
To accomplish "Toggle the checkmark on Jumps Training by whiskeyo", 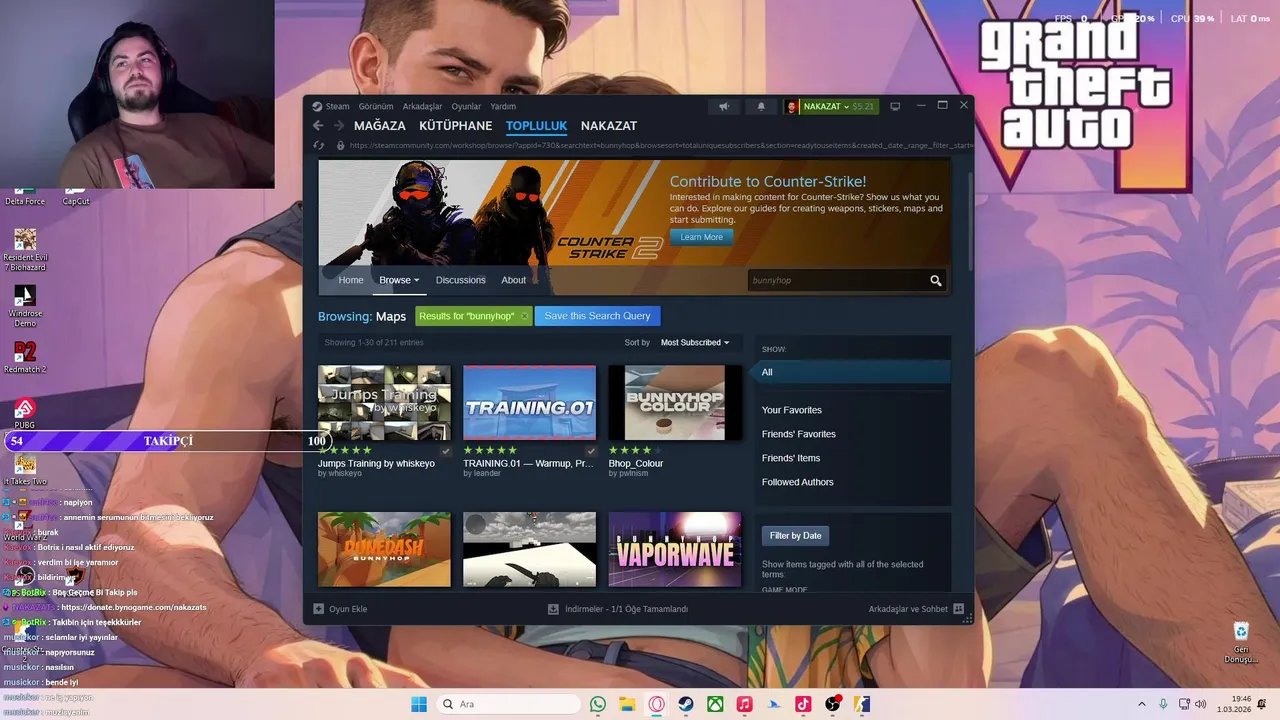I will (446, 451).
